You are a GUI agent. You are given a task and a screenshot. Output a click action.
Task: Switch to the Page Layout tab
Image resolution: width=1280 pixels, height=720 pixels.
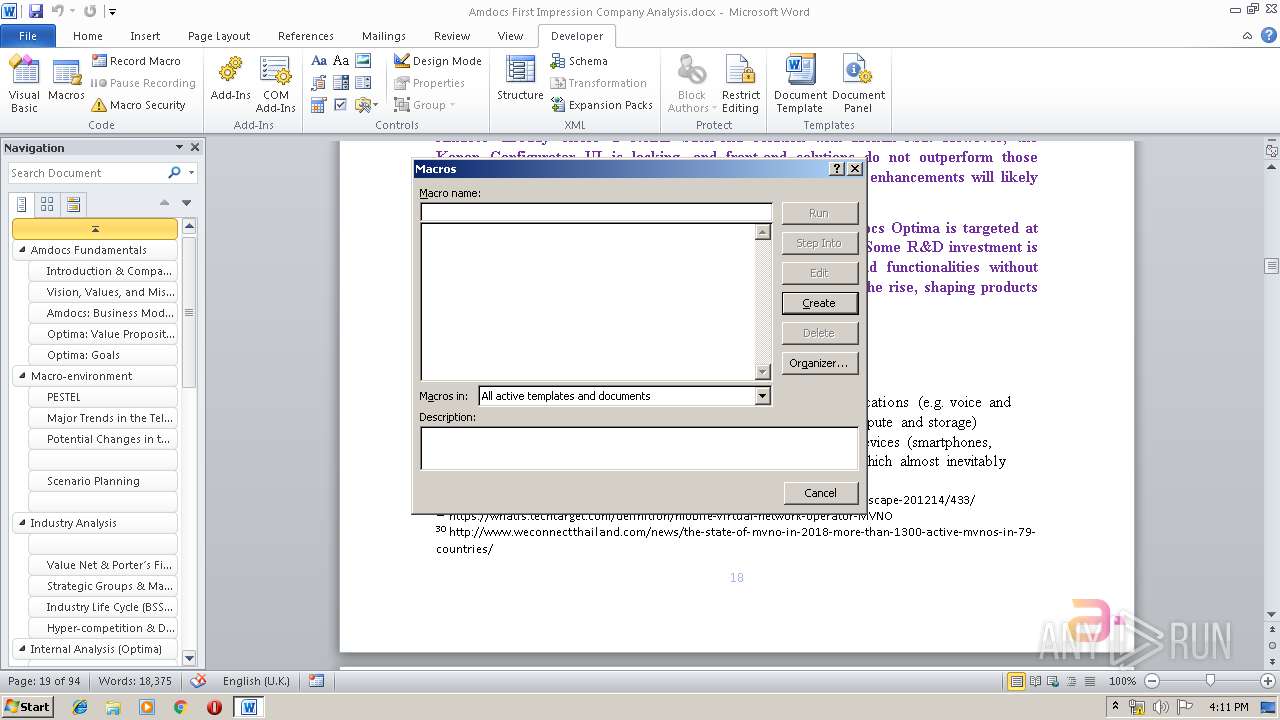coord(219,36)
